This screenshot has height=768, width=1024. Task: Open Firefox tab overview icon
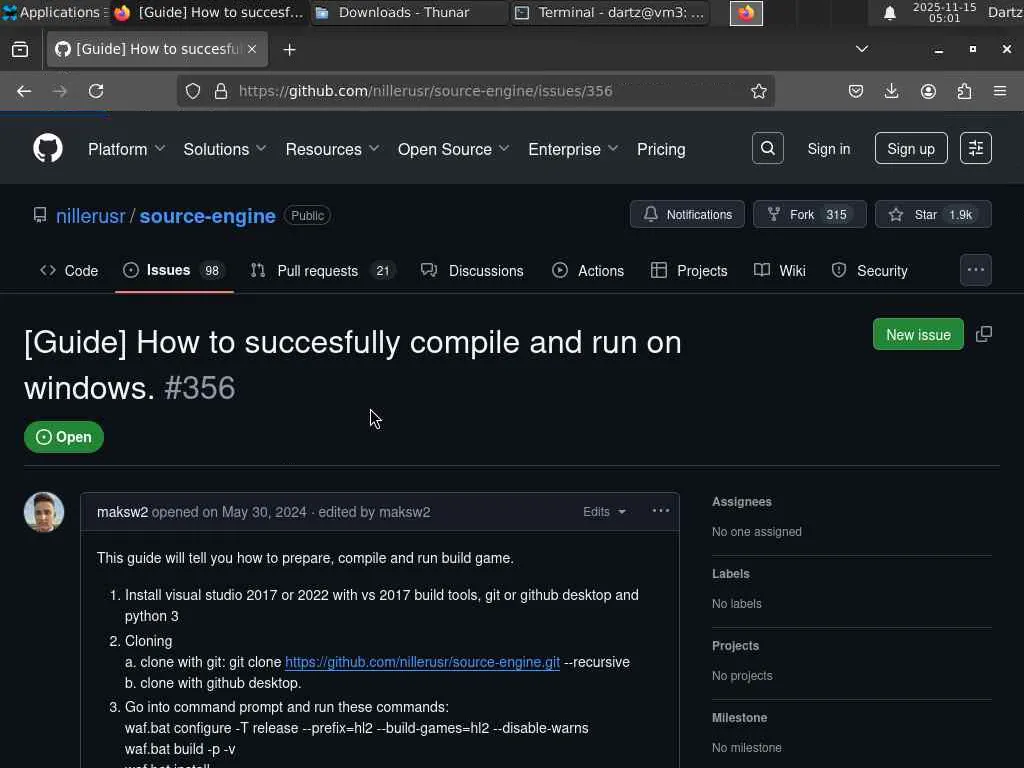click(x=20, y=49)
